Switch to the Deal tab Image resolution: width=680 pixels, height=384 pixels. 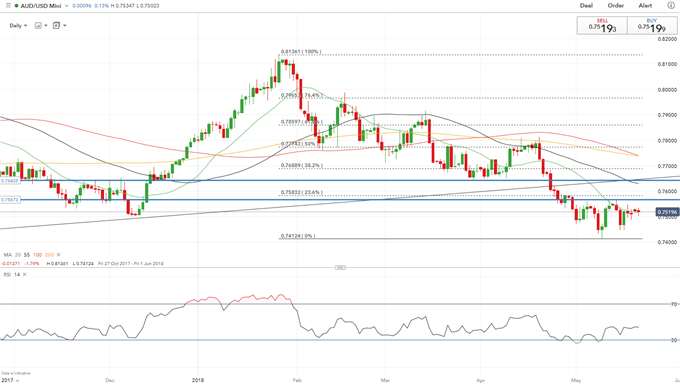click(x=586, y=6)
